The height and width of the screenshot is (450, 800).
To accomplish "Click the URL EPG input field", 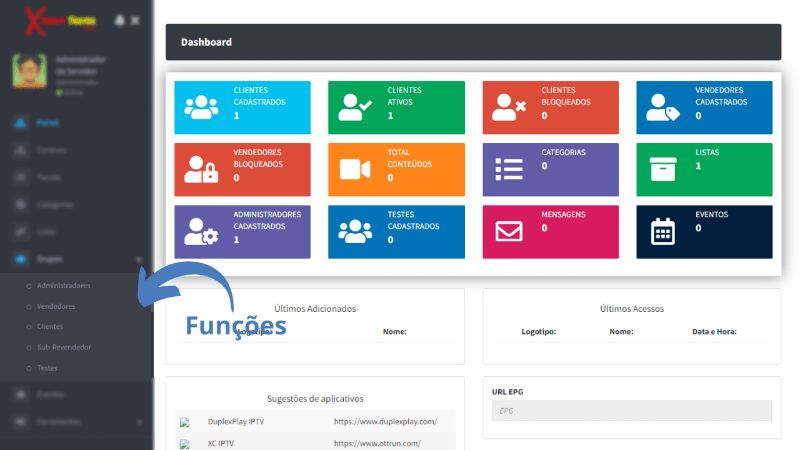I will [x=631, y=411].
